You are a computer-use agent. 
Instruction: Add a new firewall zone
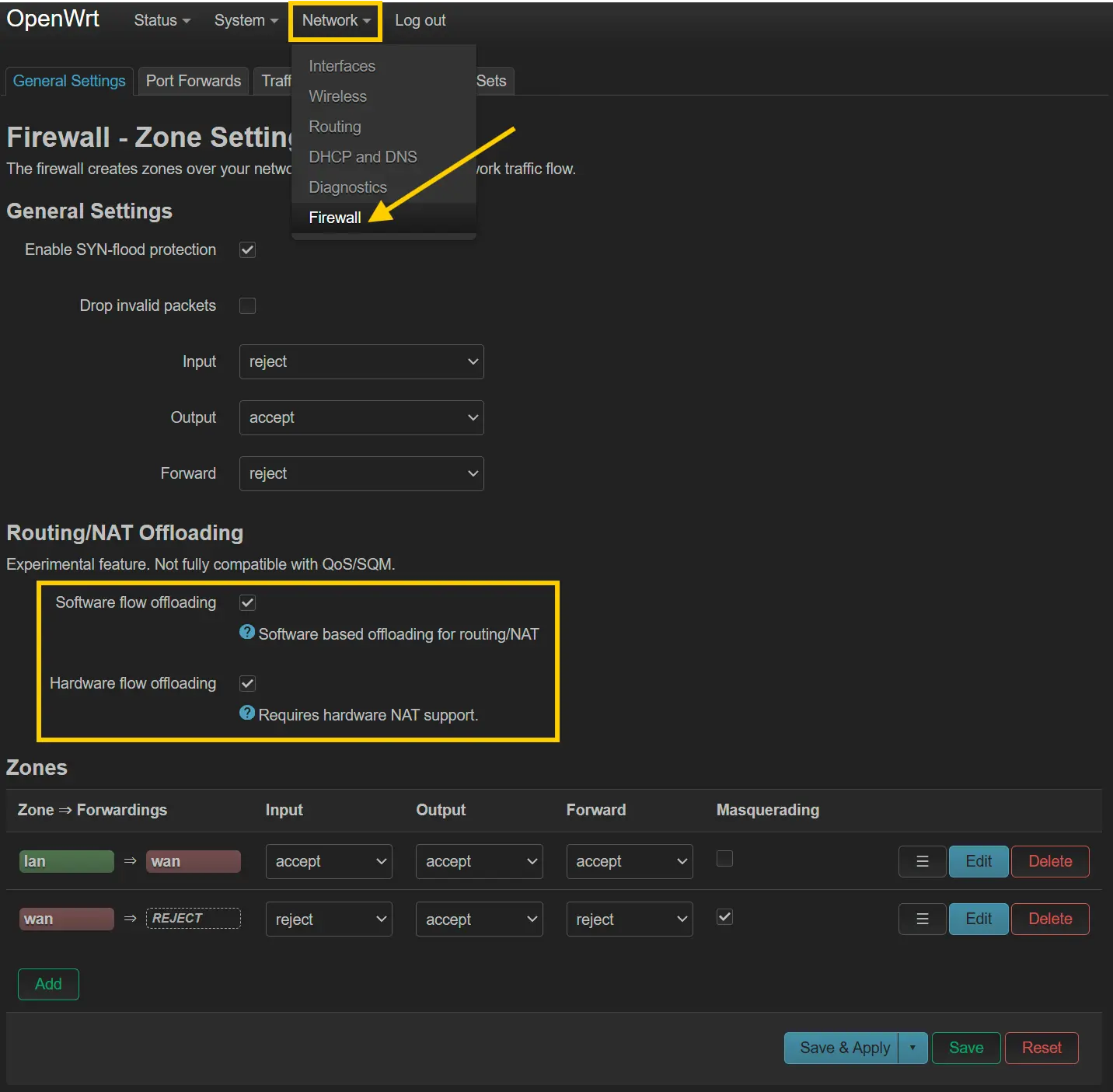[x=48, y=984]
